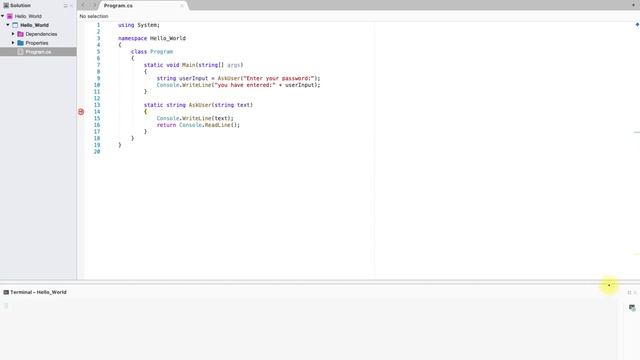The image size is (640, 360).
Task: Click the Terminal – Hello_World pad title
Action: (x=38, y=292)
